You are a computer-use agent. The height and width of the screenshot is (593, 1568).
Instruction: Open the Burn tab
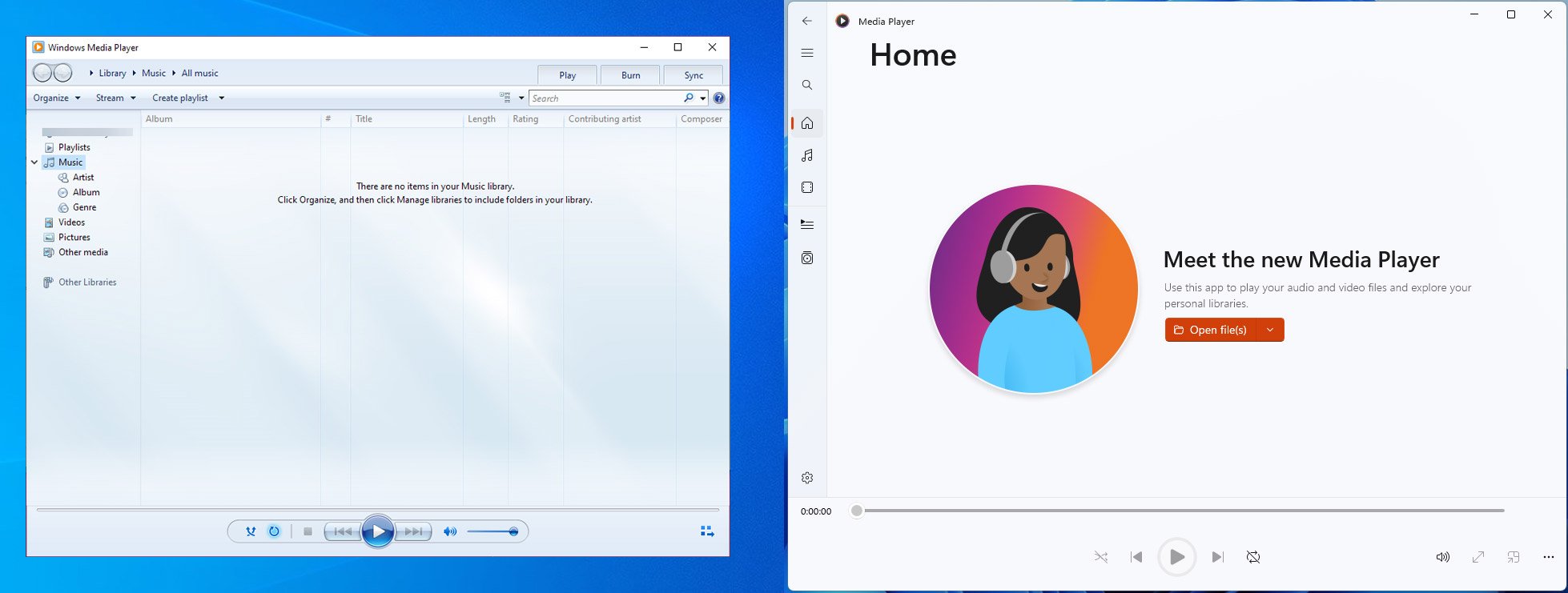(630, 75)
